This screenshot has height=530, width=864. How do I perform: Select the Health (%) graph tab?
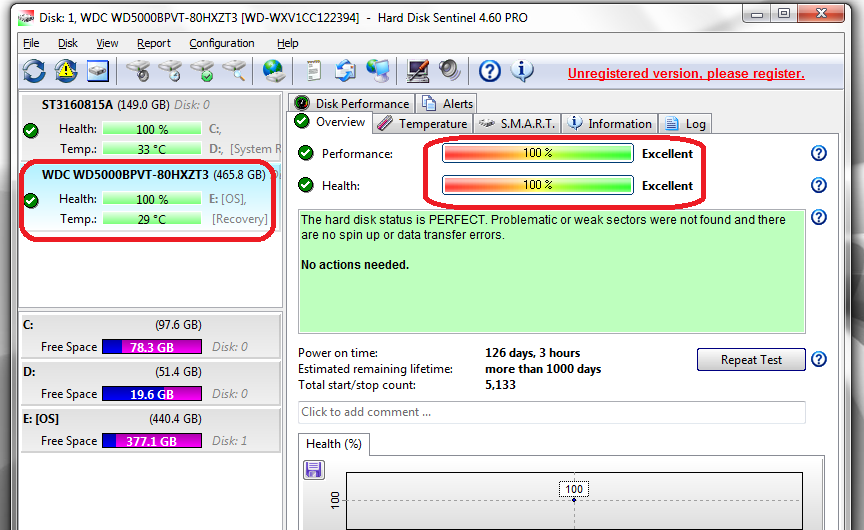coord(334,444)
